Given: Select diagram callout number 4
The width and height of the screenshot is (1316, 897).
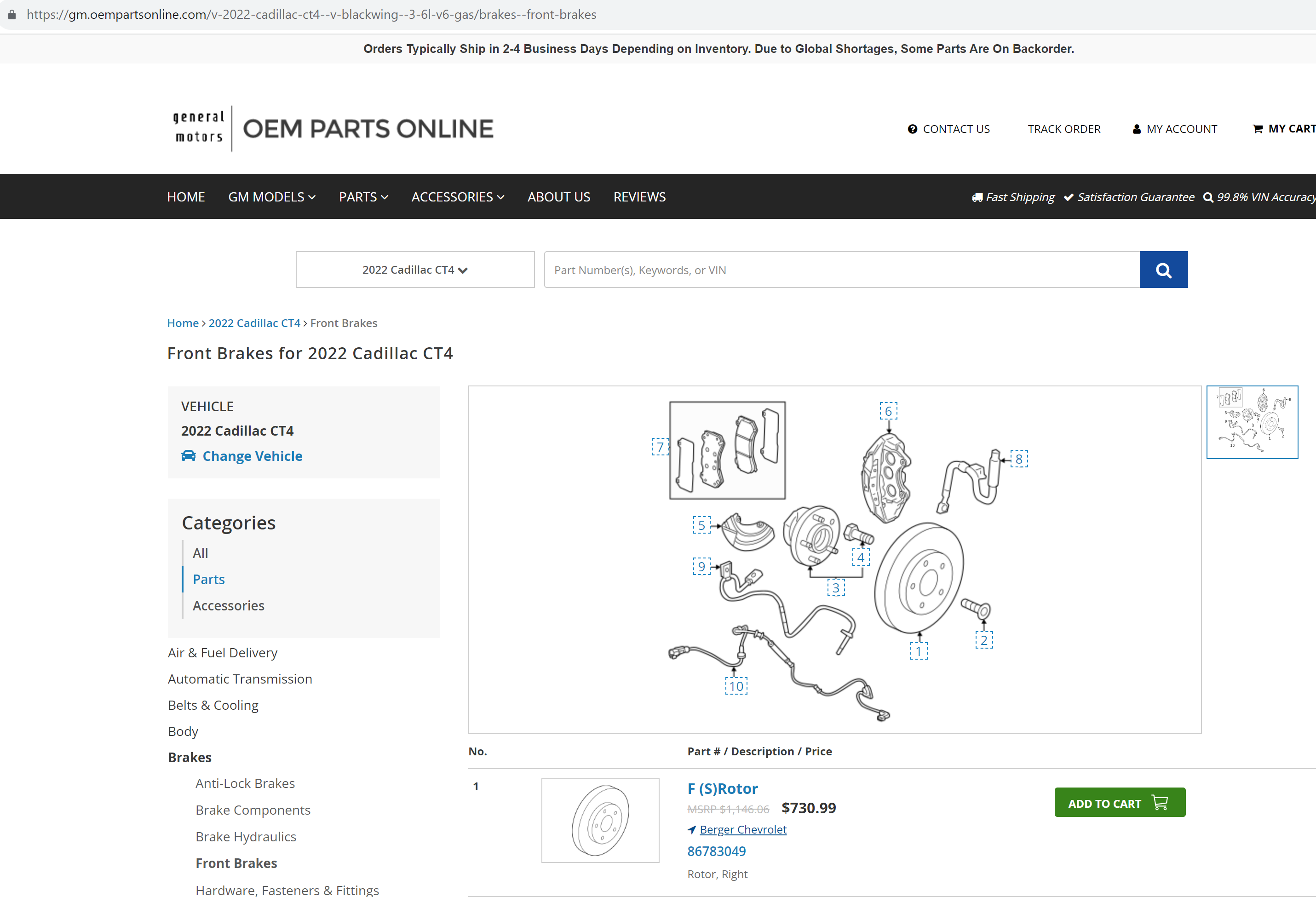Looking at the screenshot, I should point(861,557).
